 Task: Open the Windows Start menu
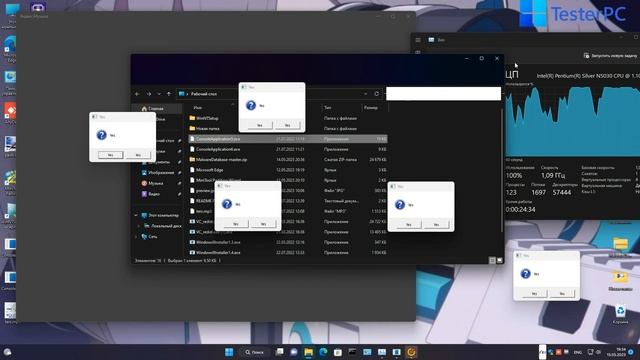click(x=229, y=352)
